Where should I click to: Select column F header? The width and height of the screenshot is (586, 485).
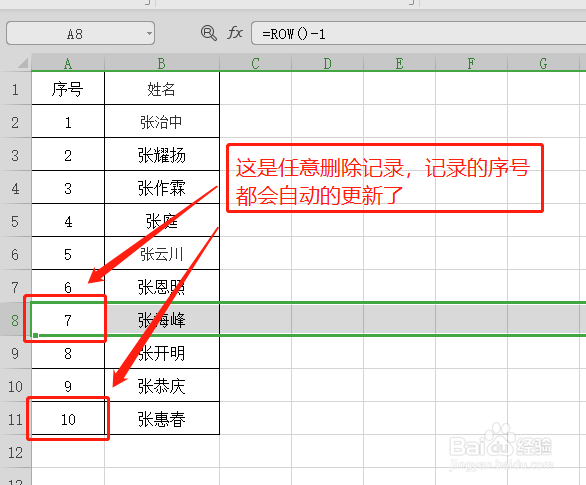pos(471,63)
